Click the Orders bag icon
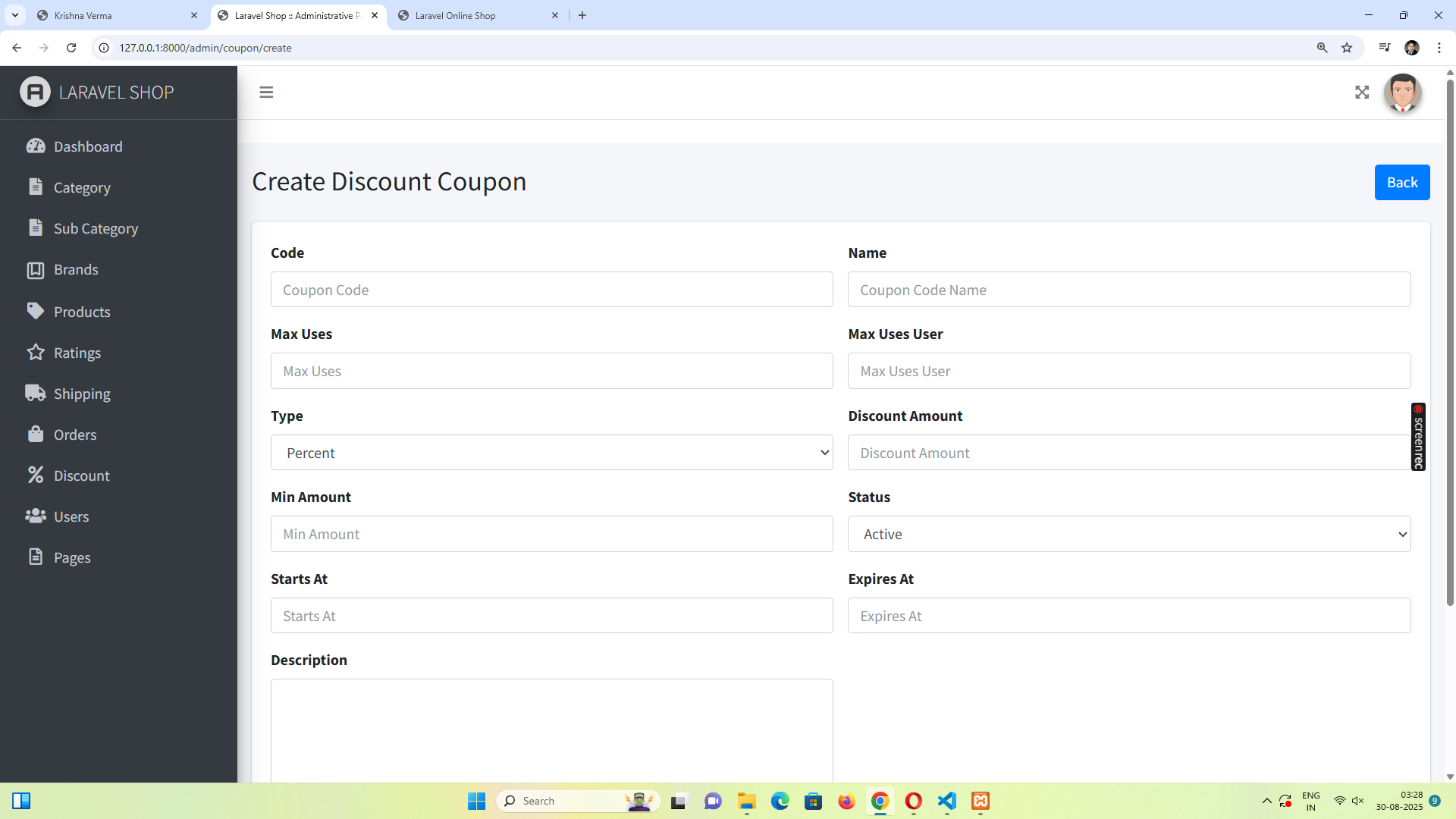 pyautogui.click(x=36, y=434)
